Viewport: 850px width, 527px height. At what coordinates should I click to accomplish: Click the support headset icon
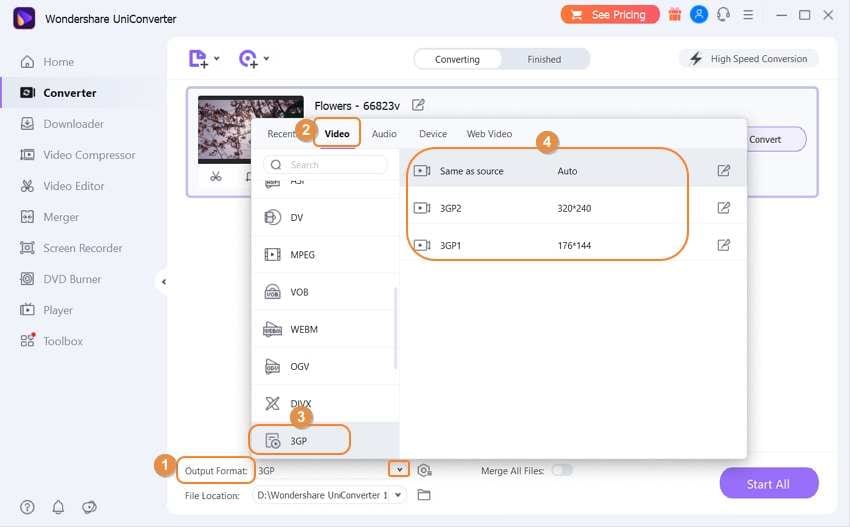point(723,15)
